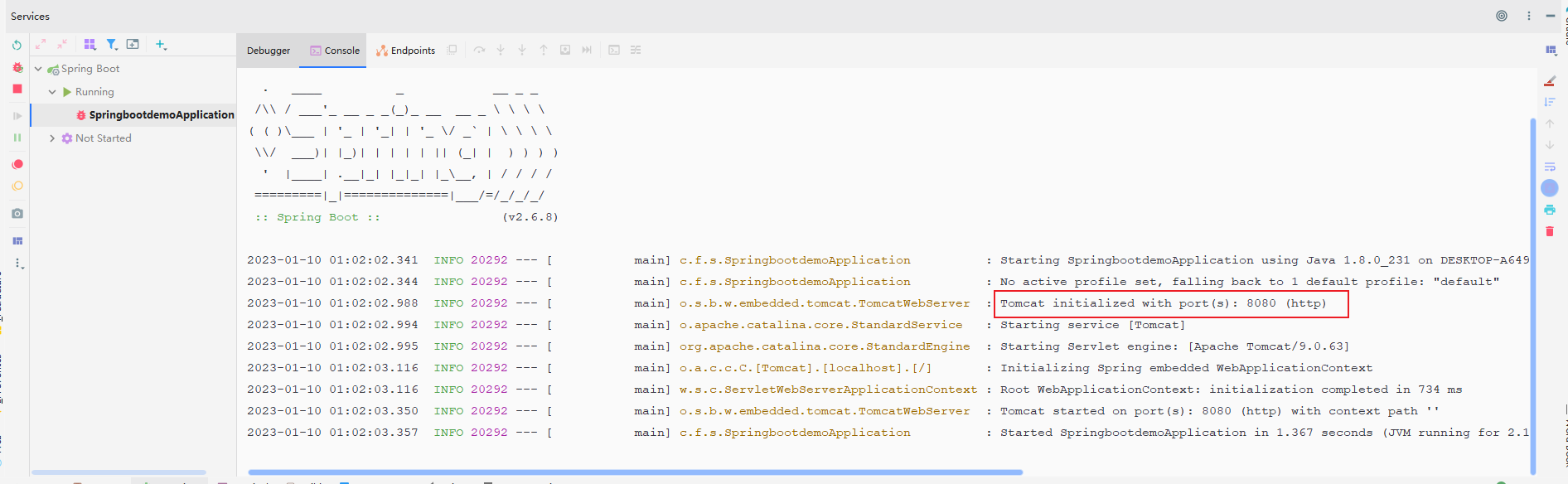Click the console vertical scrollbar

(1532, 296)
